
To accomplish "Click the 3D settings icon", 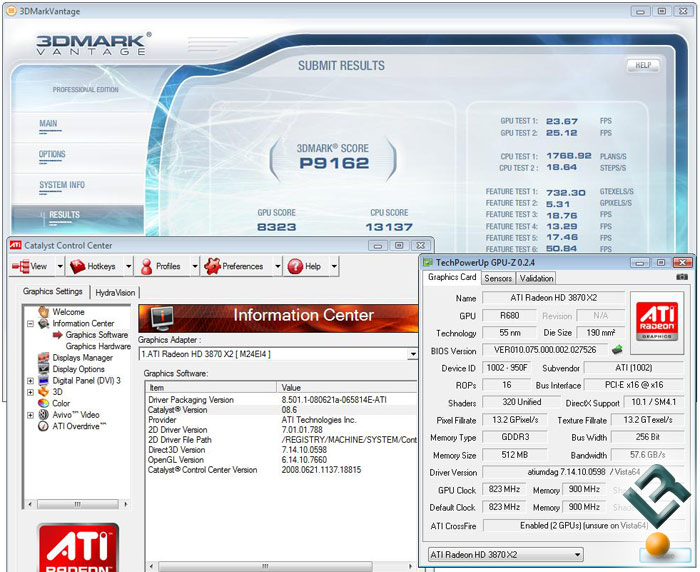I will click(x=43, y=392).
